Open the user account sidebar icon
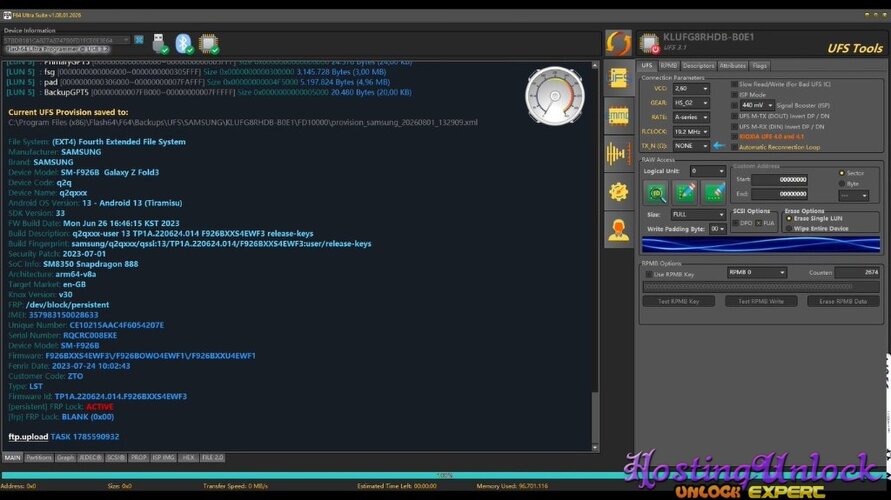 pos(618,230)
